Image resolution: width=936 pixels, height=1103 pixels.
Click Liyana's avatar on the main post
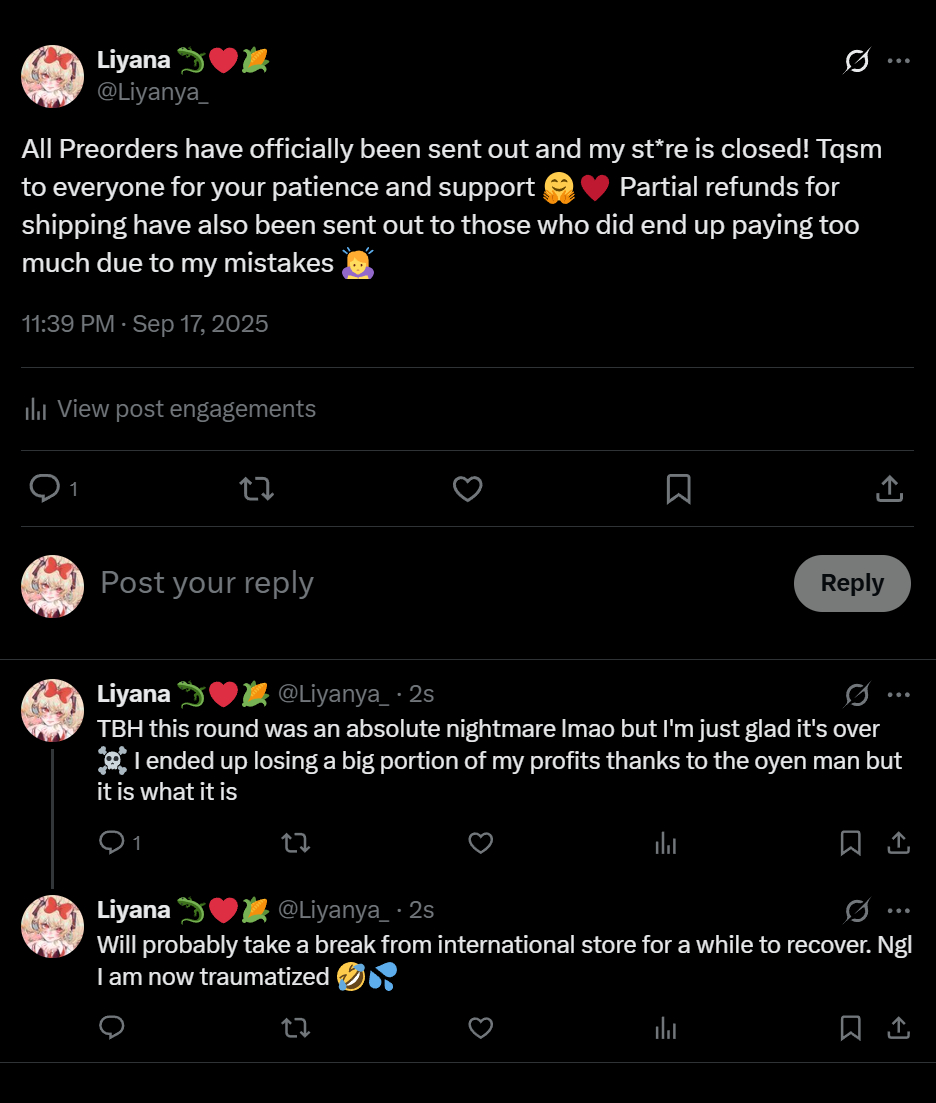pyautogui.click(x=52, y=76)
